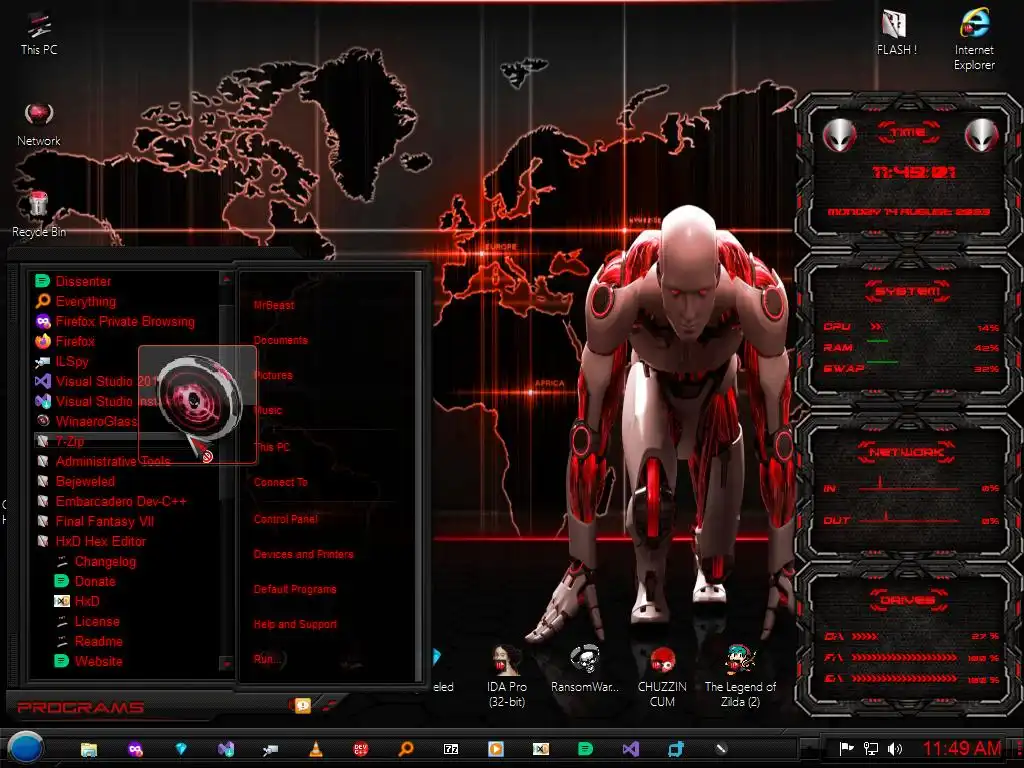Open Control Panel from the start menu
Viewport: 1024px width, 768px height.
(x=285, y=519)
